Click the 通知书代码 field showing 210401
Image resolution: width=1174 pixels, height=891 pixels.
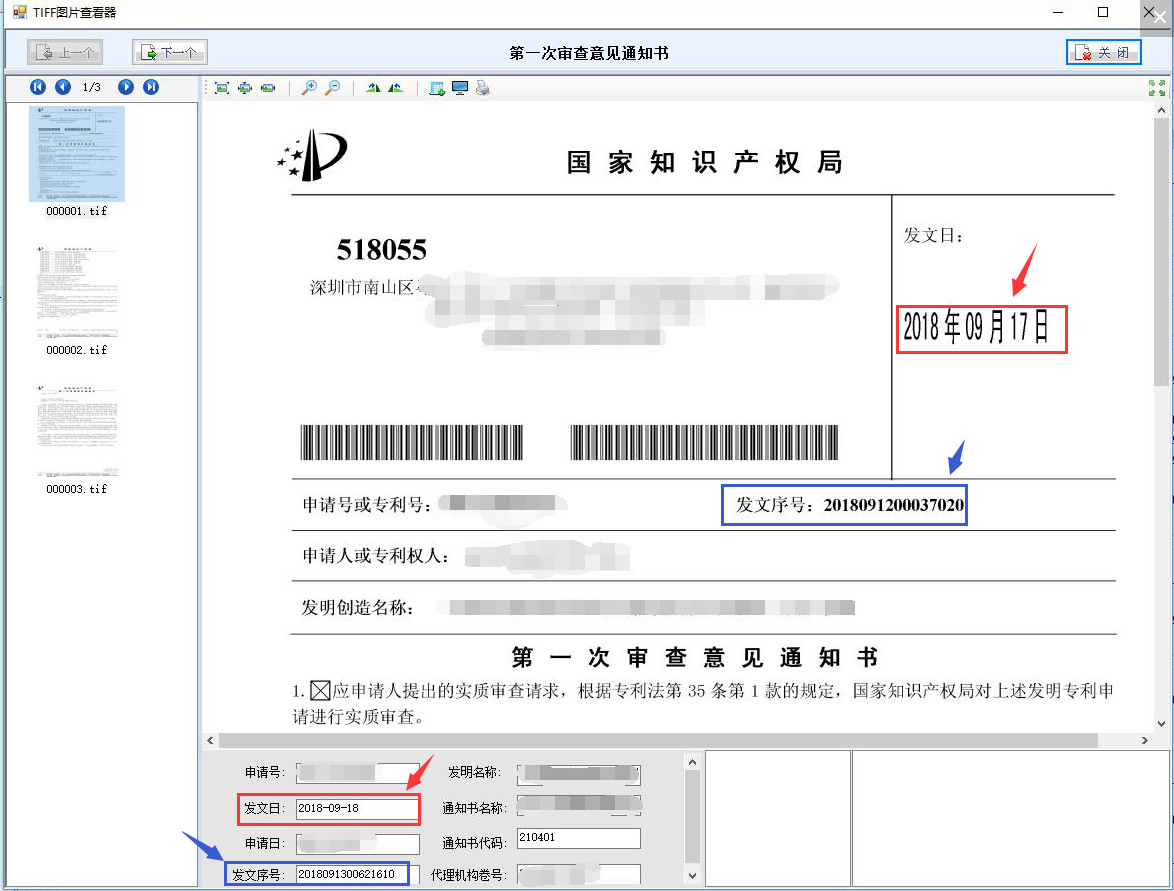pyautogui.click(x=579, y=838)
